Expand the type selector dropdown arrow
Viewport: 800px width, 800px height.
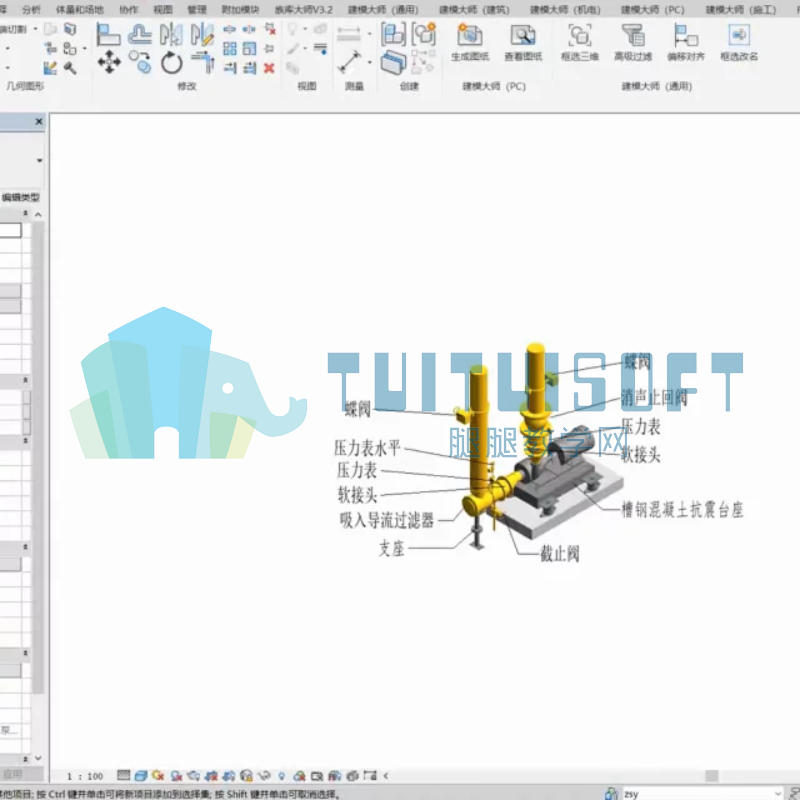coord(39,160)
